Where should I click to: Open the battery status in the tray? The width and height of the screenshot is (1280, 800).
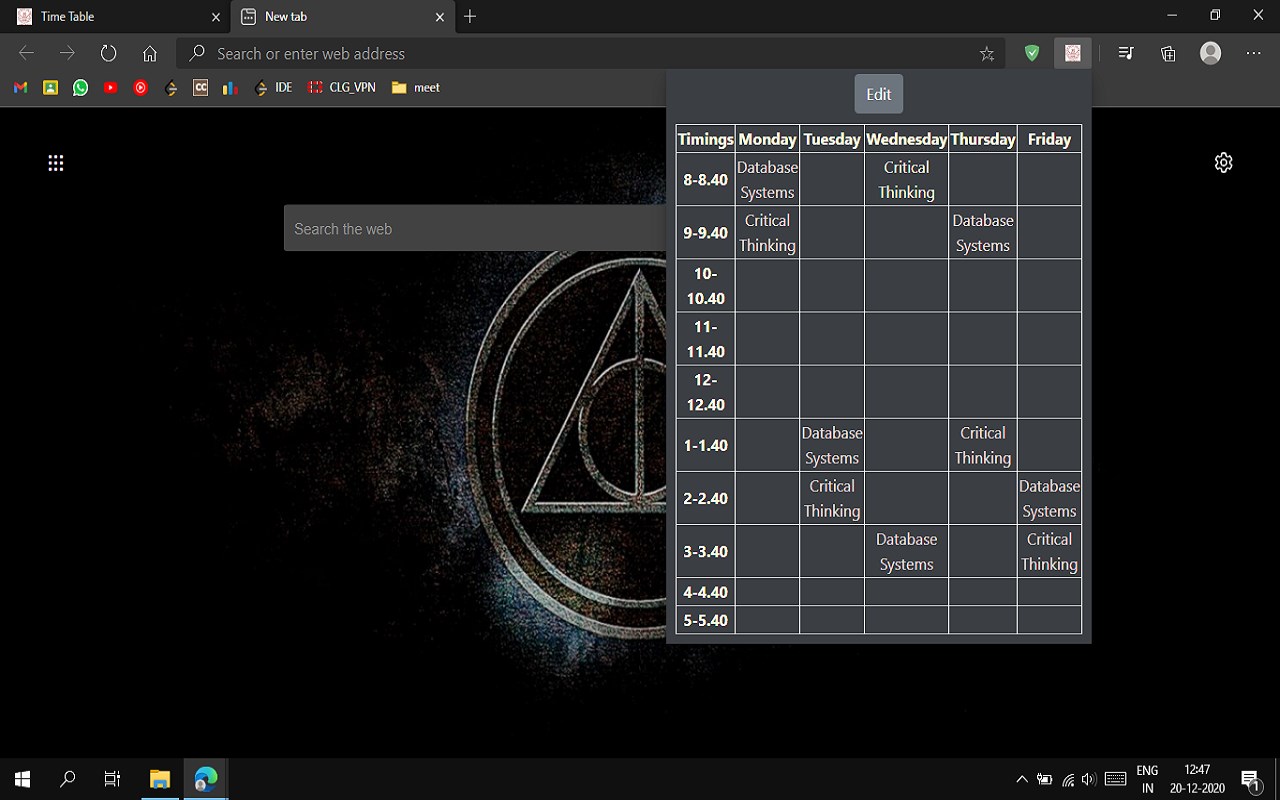click(x=1045, y=779)
